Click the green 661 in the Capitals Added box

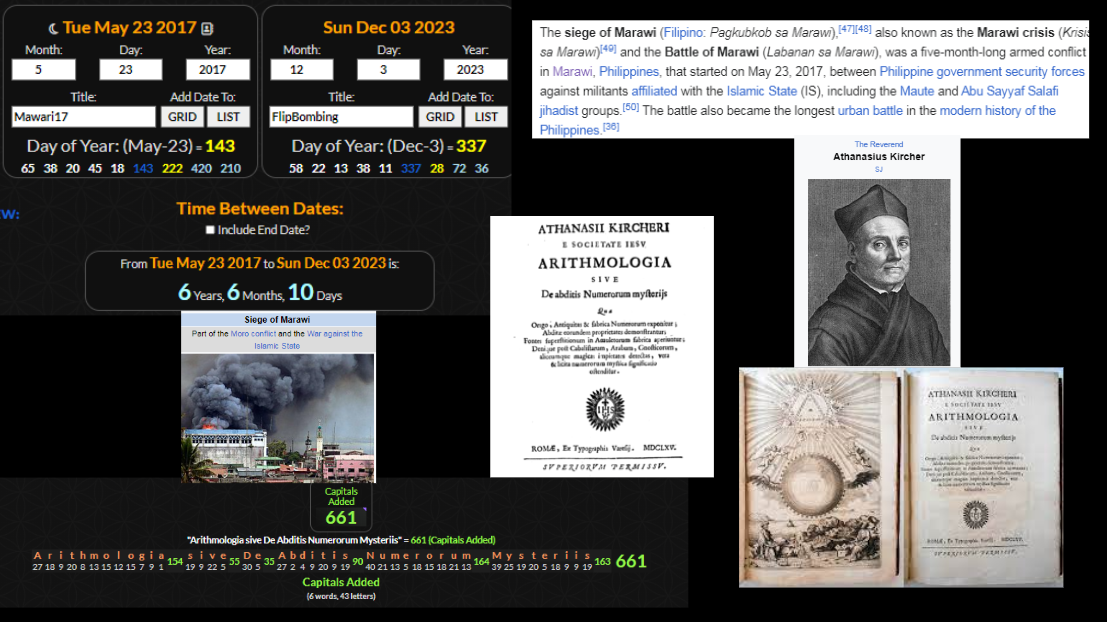[341, 518]
